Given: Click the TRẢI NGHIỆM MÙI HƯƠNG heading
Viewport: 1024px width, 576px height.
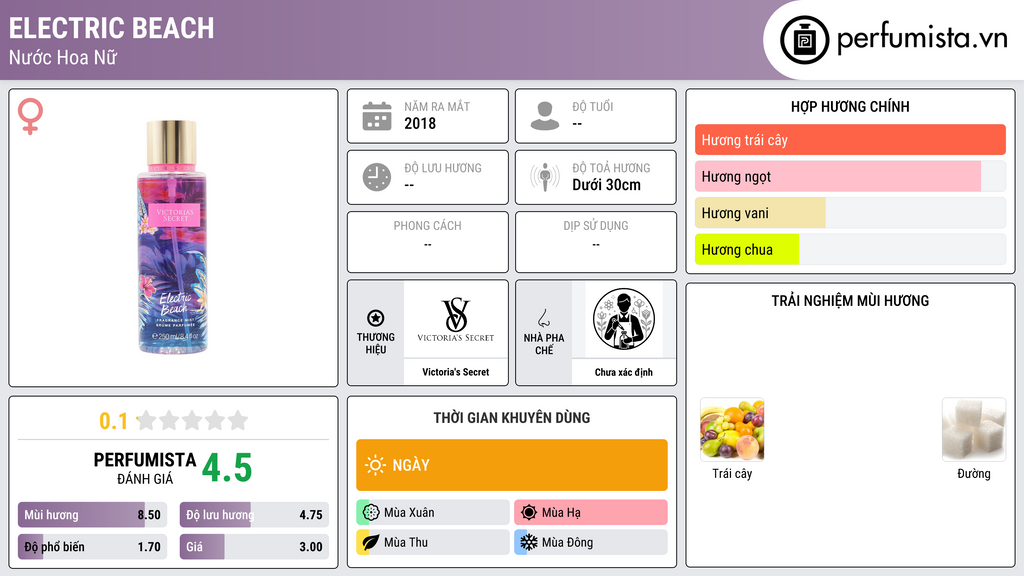Looking at the screenshot, I should coord(850,300).
